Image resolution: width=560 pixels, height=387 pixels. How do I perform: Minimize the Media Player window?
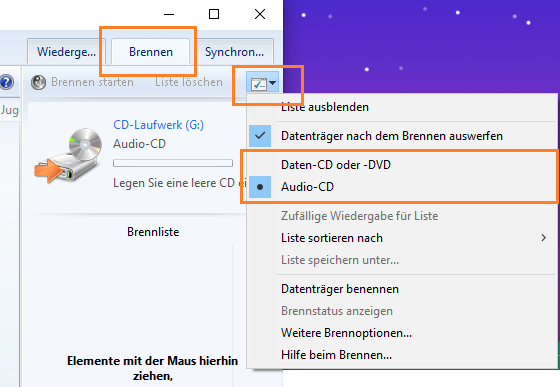tap(169, 15)
